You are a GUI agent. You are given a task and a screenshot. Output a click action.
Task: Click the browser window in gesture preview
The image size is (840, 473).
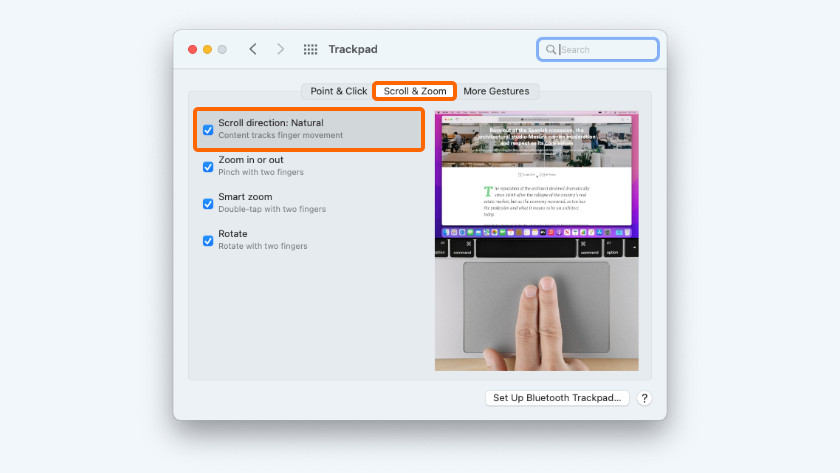[x=535, y=168]
